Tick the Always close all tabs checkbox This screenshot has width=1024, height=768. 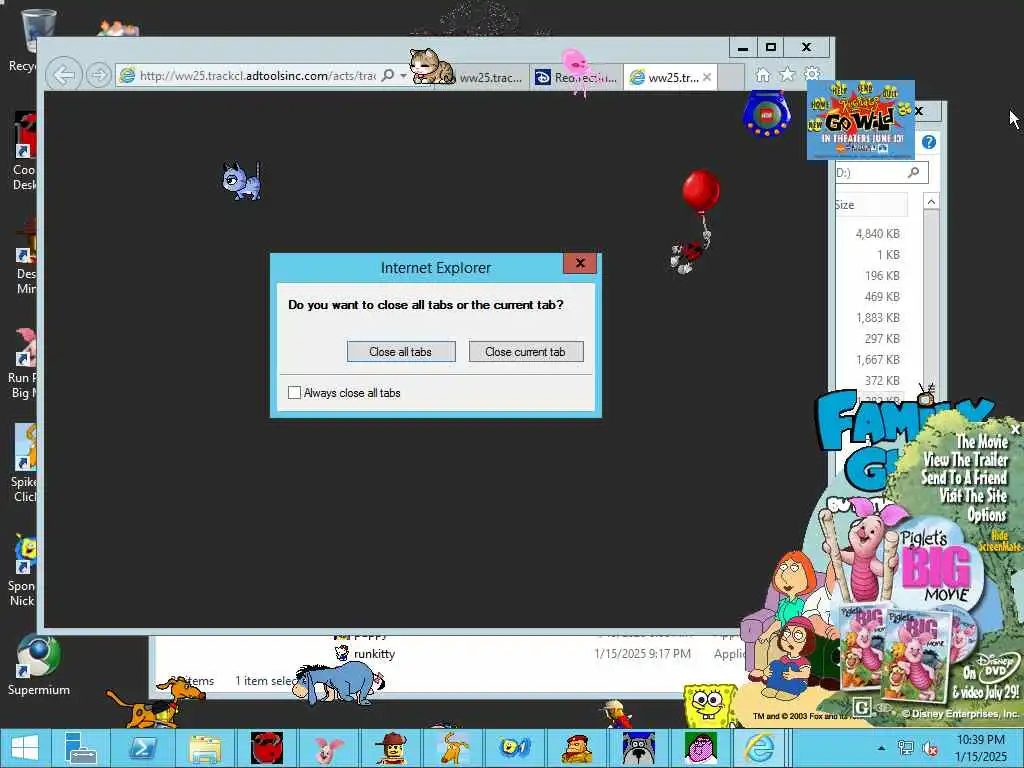[295, 392]
